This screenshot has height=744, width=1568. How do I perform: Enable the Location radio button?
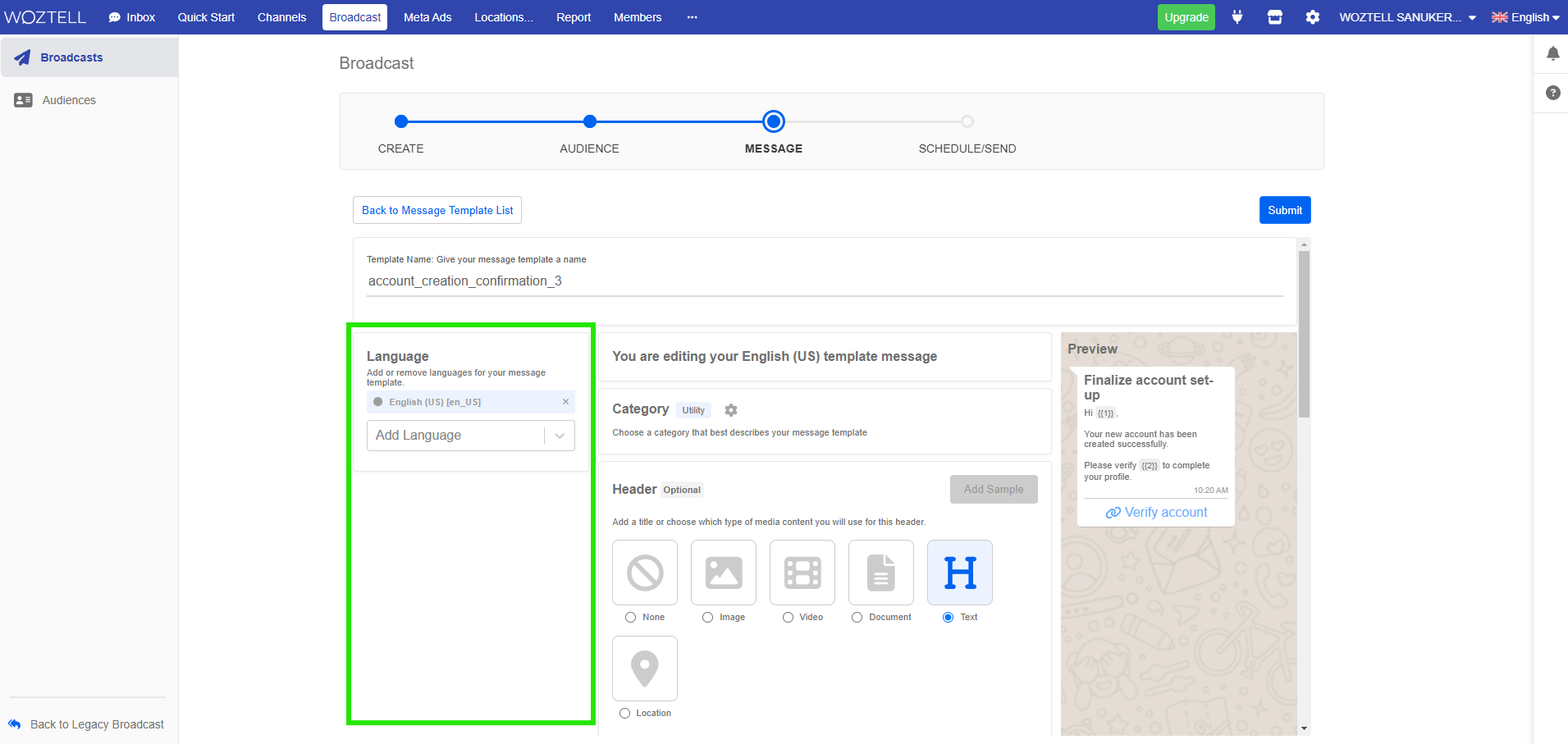[x=624, y=714]
